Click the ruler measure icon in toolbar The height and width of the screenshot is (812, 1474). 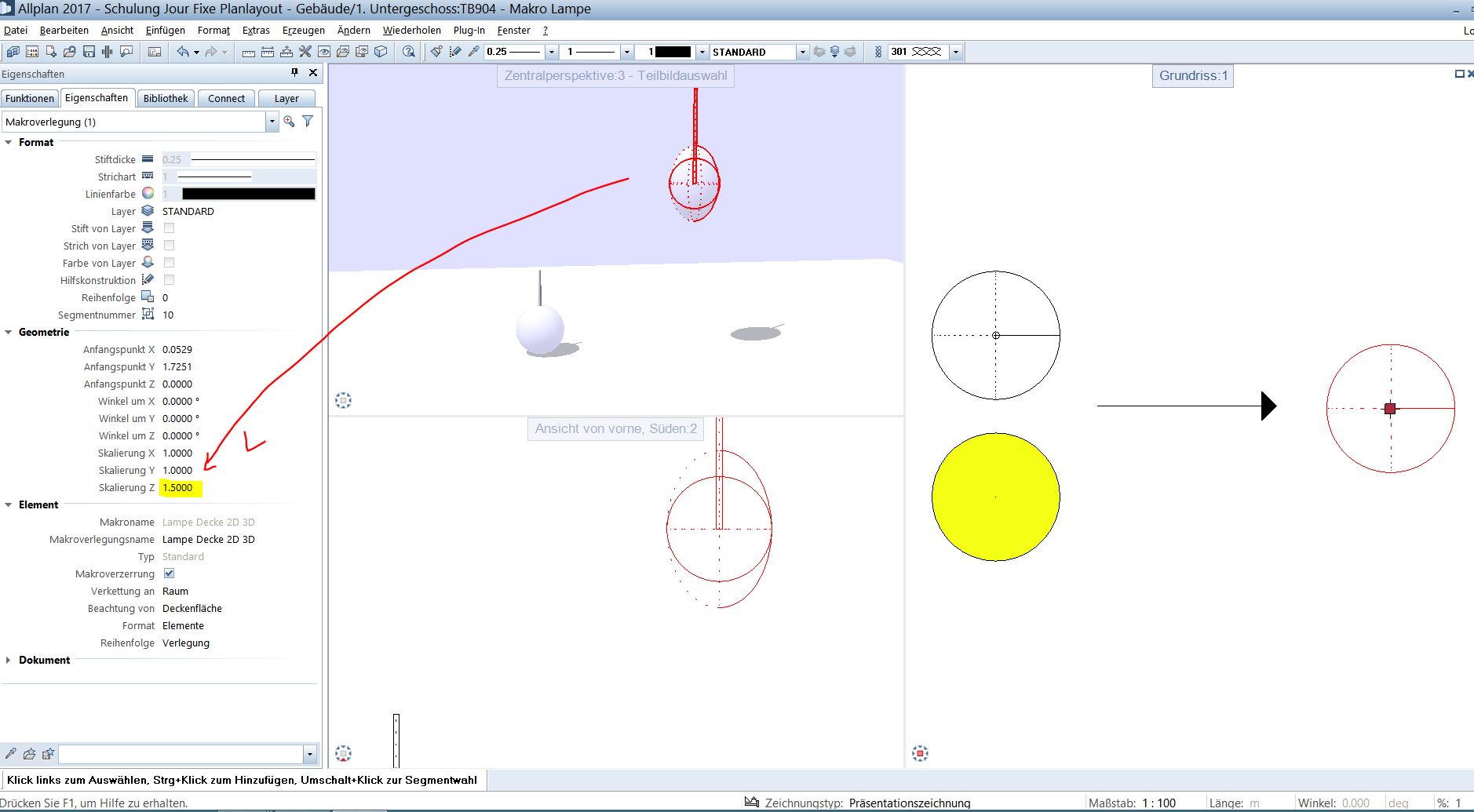click(x=249, y=52)
